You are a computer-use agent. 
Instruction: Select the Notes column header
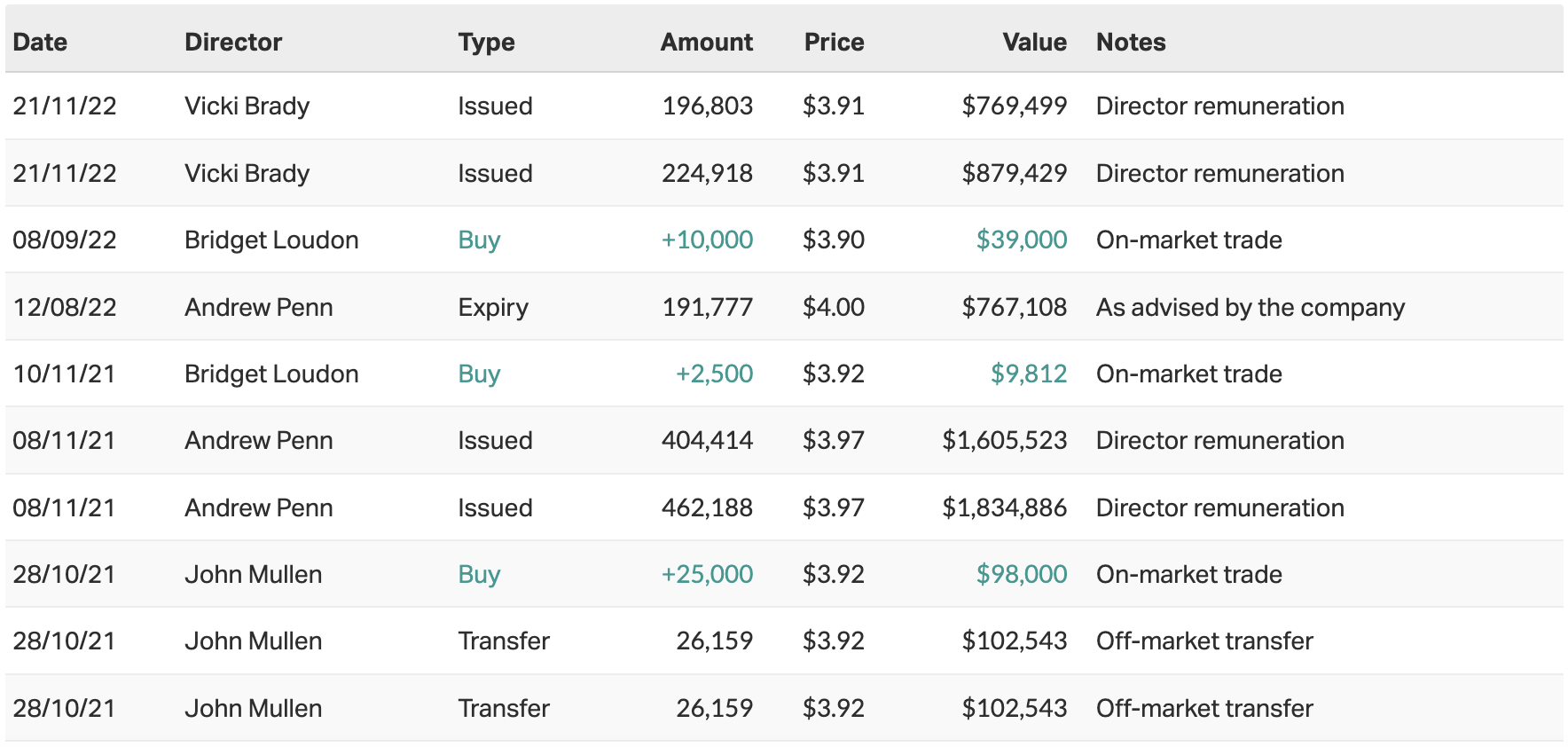click(x=1131, y=42)
